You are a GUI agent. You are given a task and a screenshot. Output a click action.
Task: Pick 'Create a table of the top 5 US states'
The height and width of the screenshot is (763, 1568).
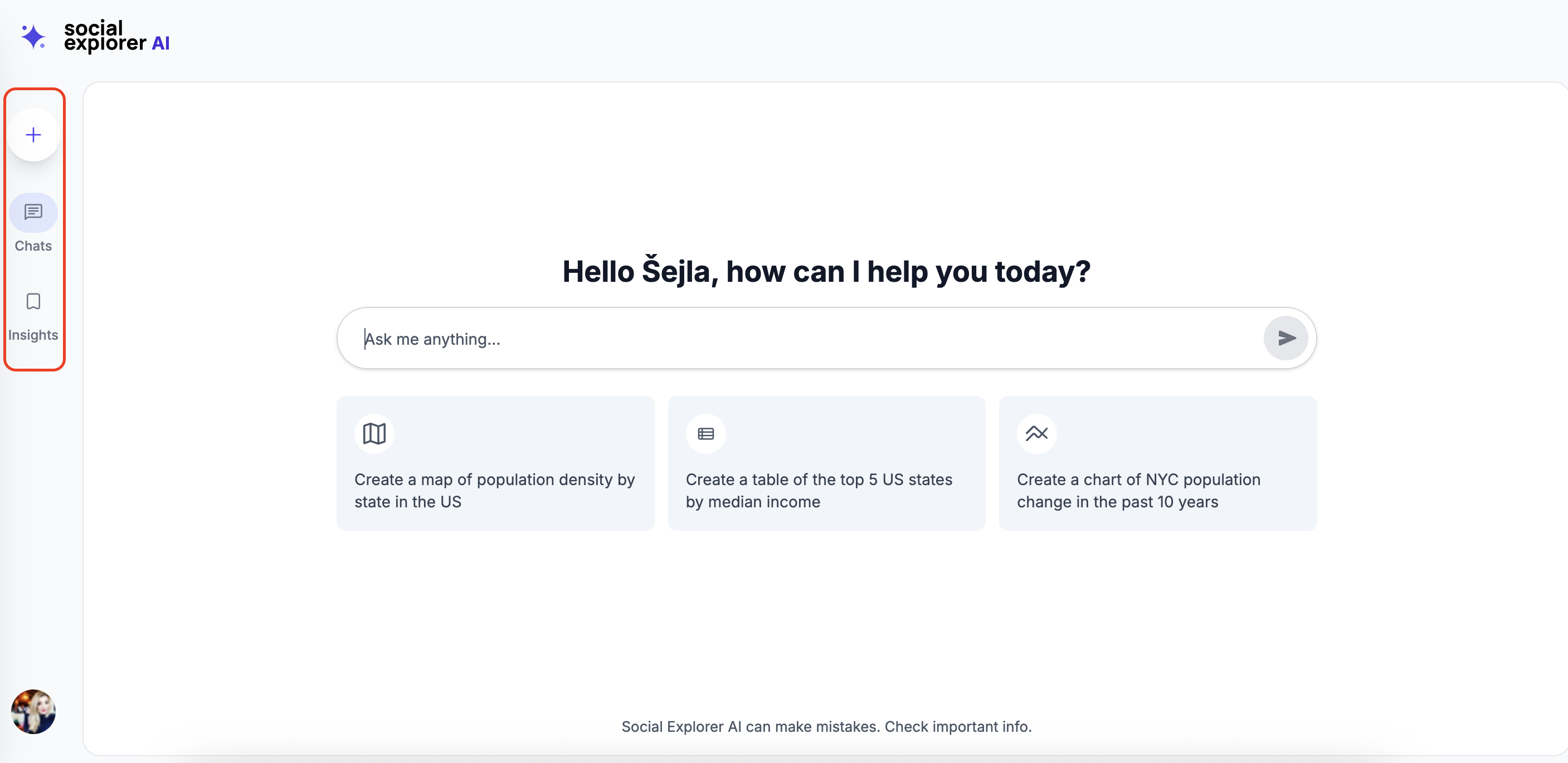coord(819,491)
